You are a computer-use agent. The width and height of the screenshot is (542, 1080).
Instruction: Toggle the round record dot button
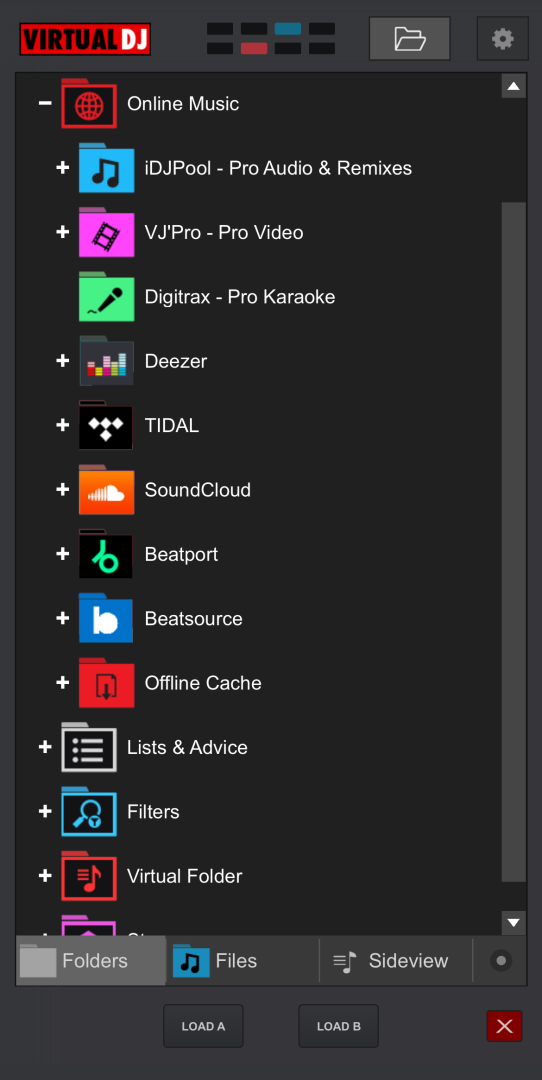point(501,960)
